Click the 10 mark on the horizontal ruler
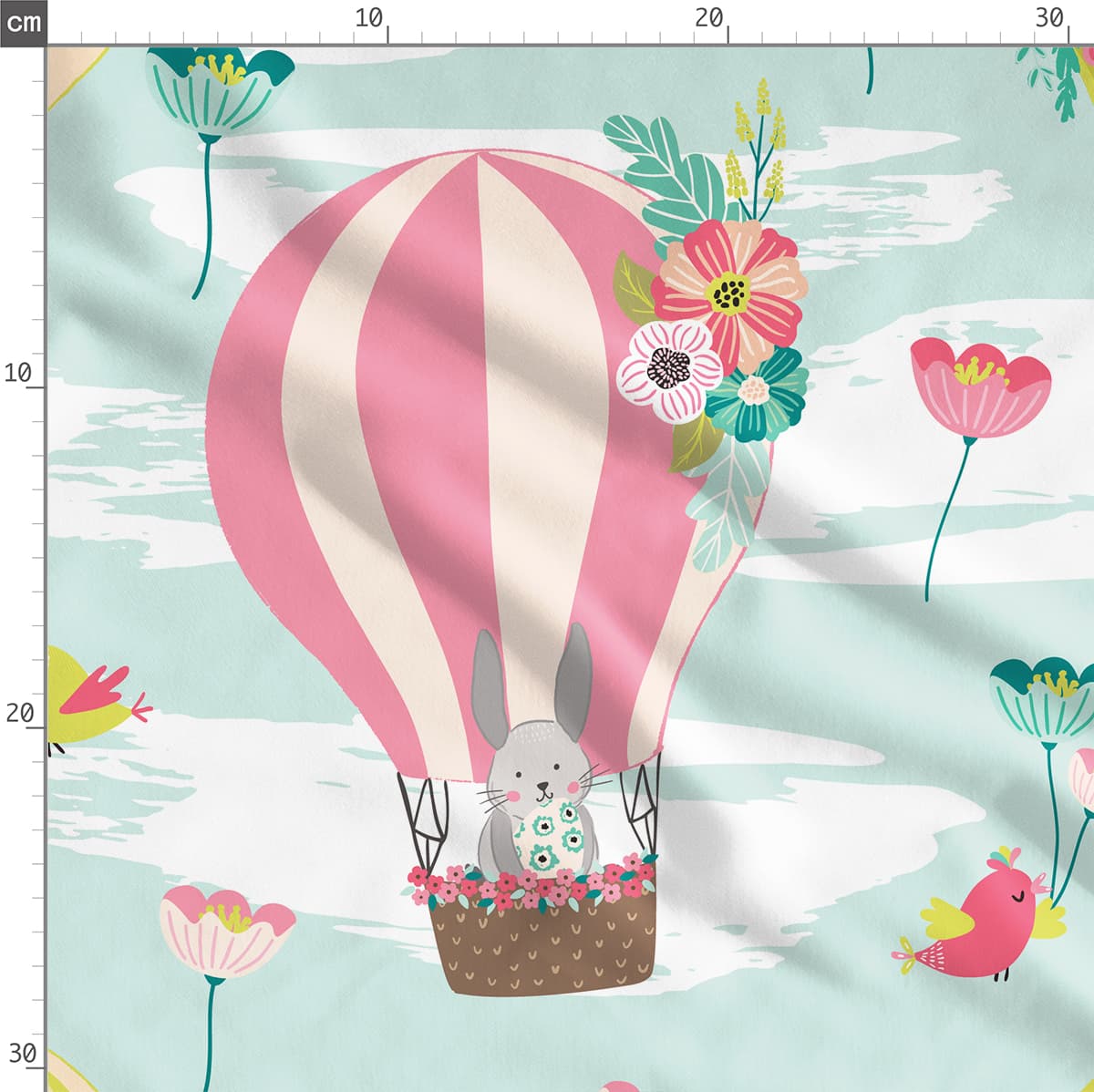This screenshot has height=1092, width=1094. click(x=369, y=18)
